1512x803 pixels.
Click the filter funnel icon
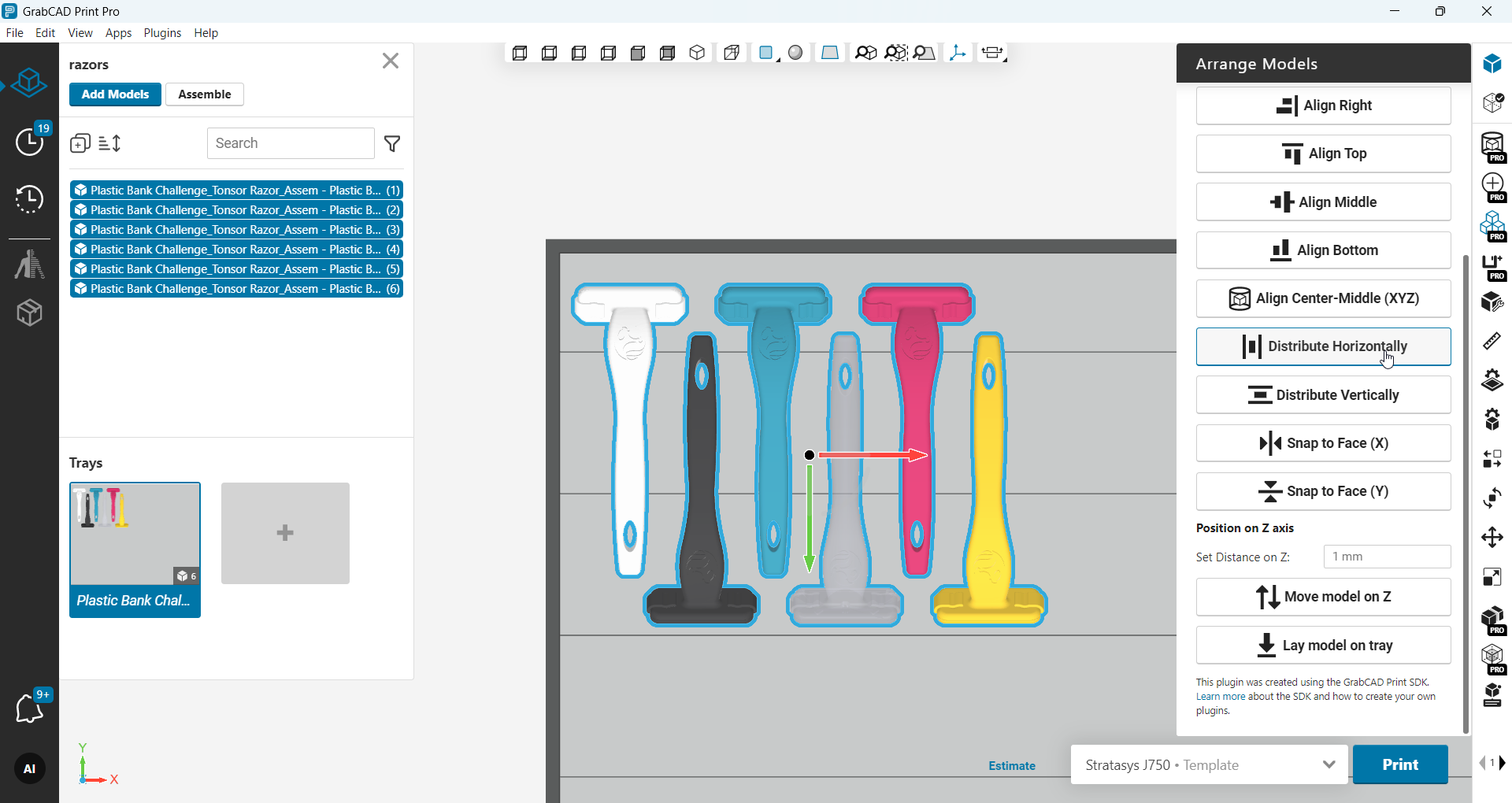[x=392, y=143]
